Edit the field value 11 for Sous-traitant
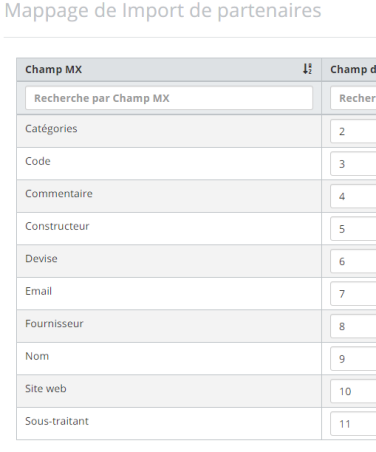The image size is (376, 452). (353, 424)
